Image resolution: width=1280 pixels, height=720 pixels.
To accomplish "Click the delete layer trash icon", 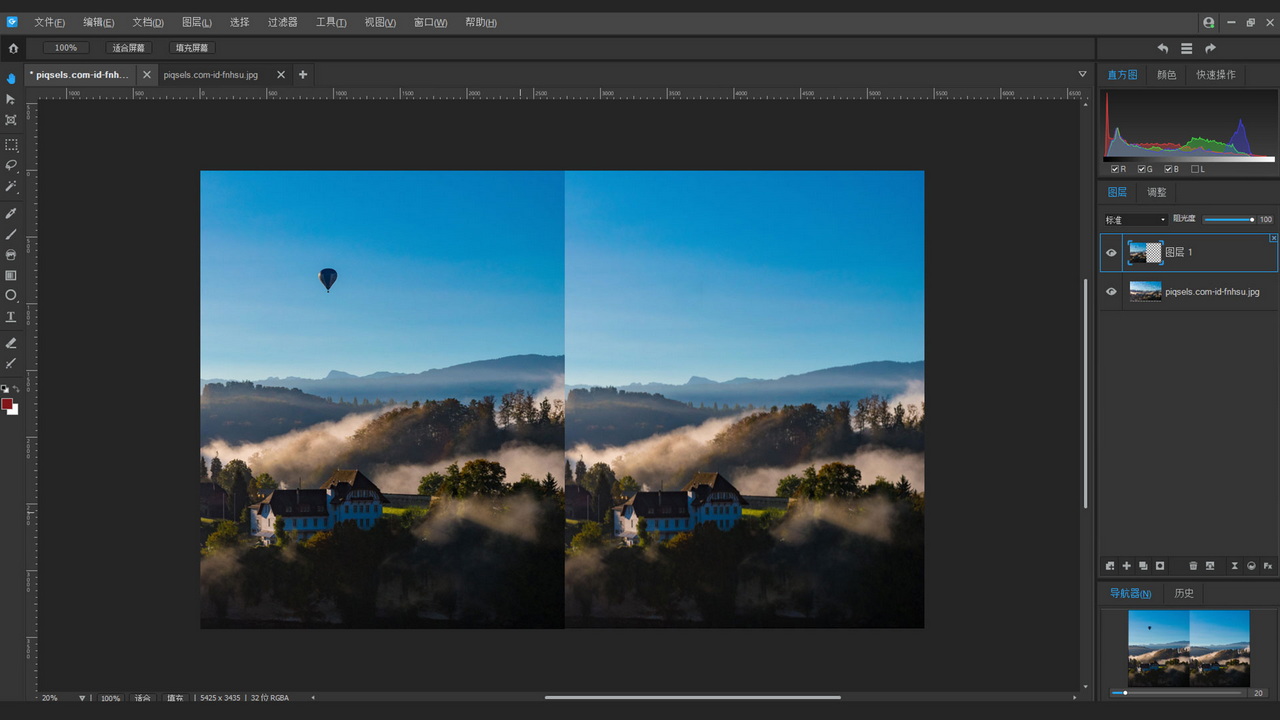I will coord(1193,566).
